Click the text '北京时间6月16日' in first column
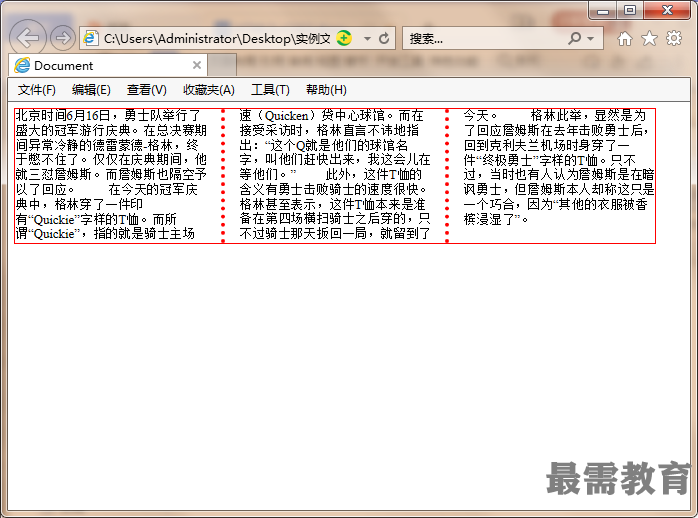Screen dimensions: 698x518 pos(63,116)
